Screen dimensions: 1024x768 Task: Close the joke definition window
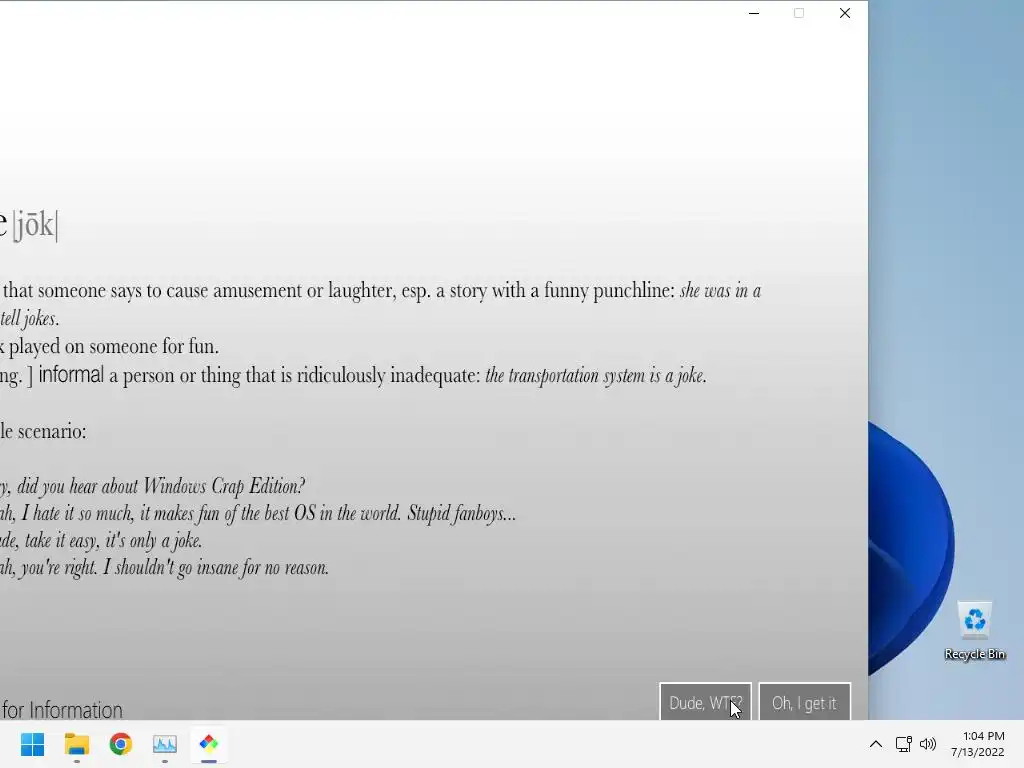(x=844, y=13)
